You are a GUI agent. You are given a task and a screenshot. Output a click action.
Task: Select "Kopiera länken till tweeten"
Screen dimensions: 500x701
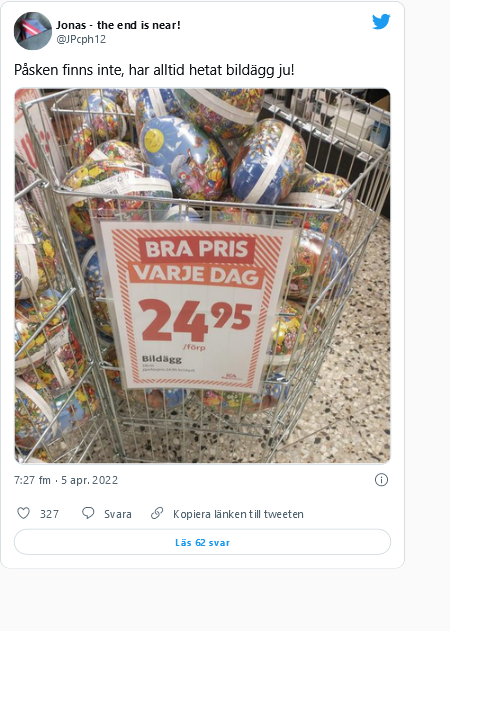coord(238,514)
